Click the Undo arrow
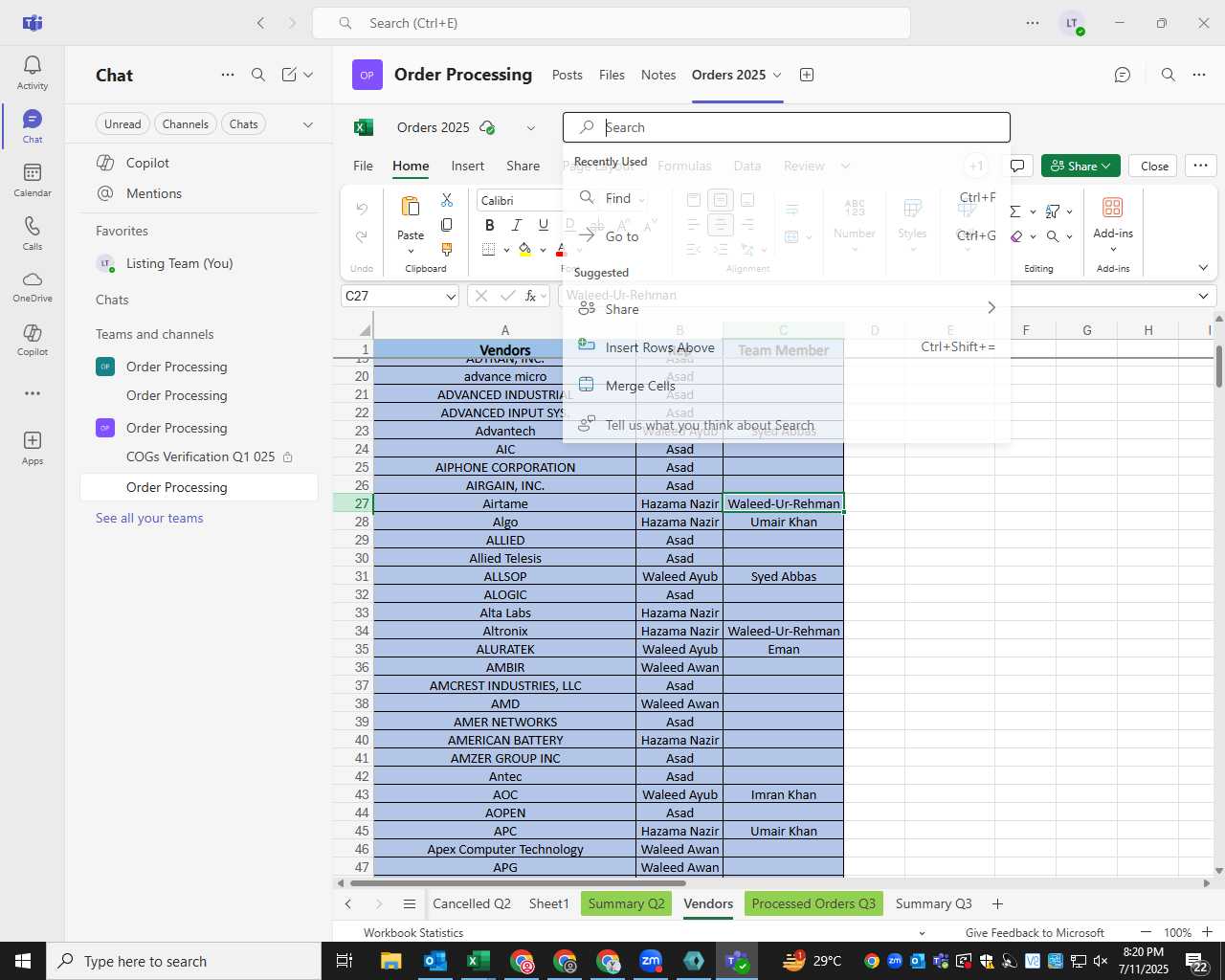Viewport: 1225px width, 980px height. tap(362, 208)
